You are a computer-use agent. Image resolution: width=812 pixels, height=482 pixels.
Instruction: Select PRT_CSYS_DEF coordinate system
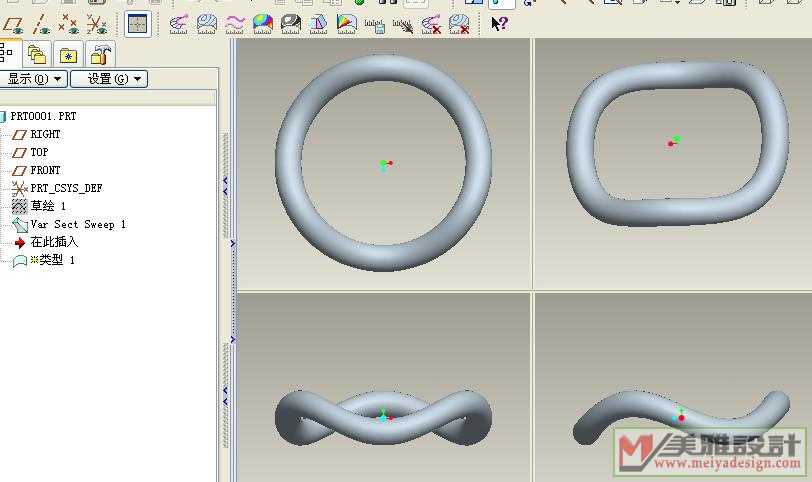point(66,188)
